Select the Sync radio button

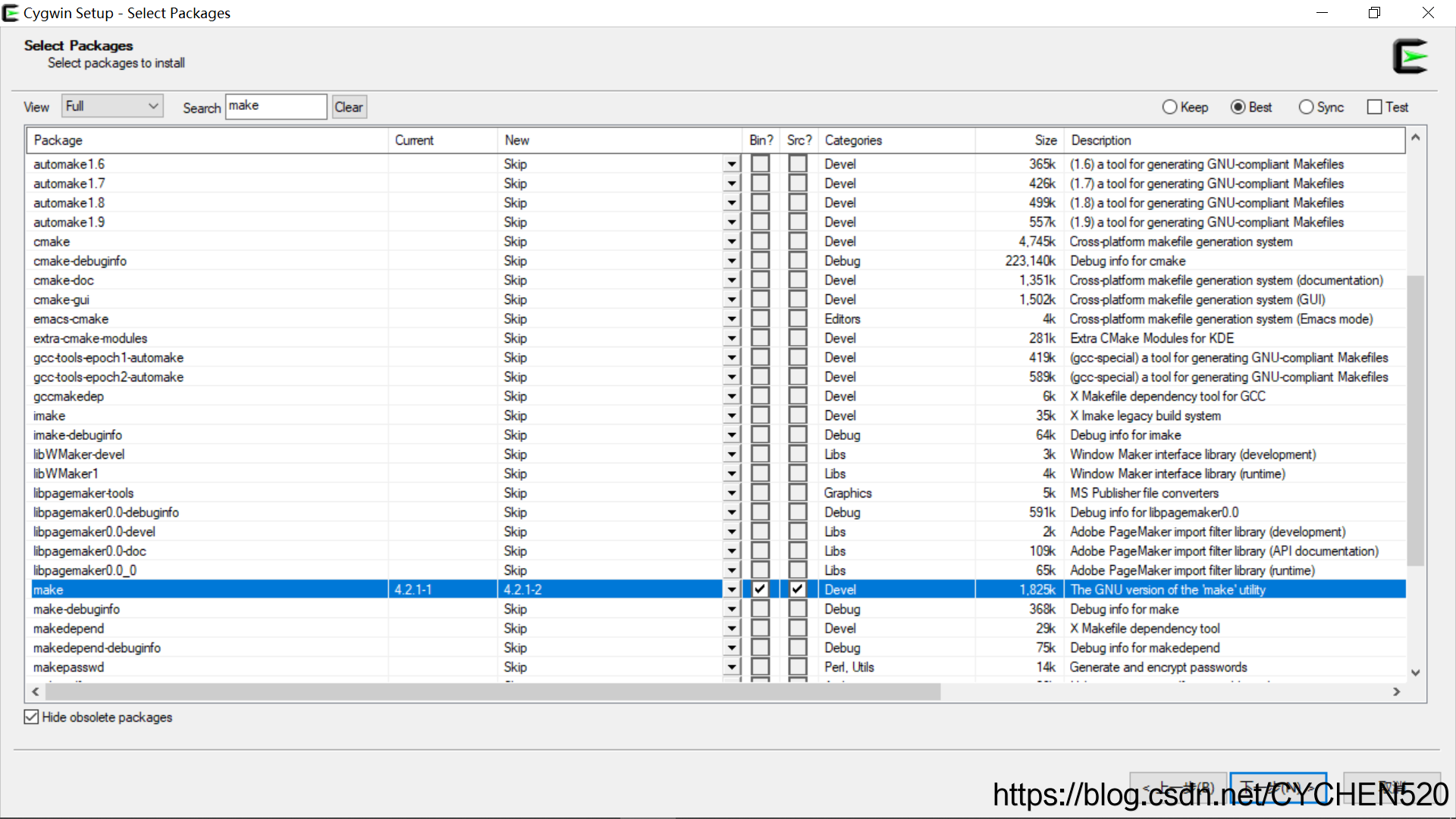coord(1306,107)
